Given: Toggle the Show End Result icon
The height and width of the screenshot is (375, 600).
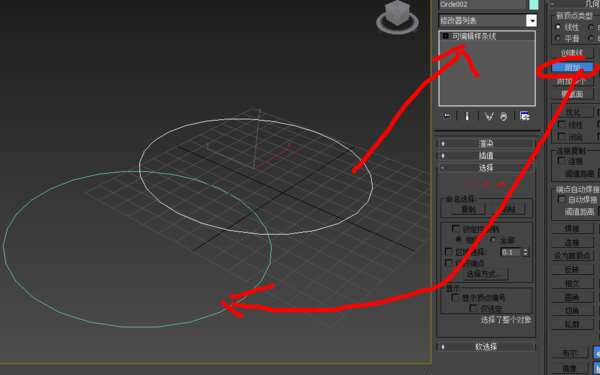Looking at the screenshot, I should [467, 116].
